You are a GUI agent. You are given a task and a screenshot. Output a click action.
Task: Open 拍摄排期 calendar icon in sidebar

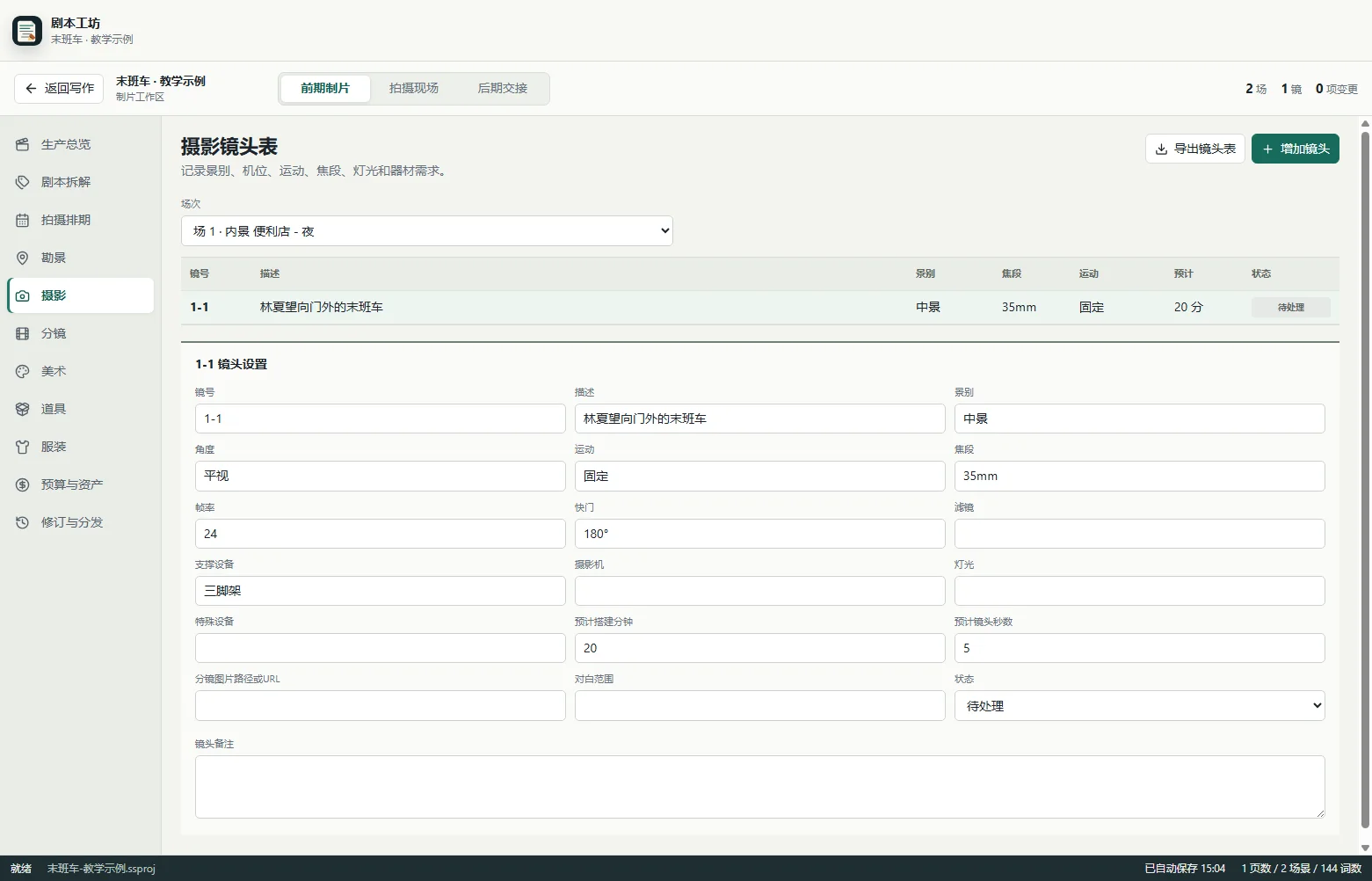(x=23, y=220)
